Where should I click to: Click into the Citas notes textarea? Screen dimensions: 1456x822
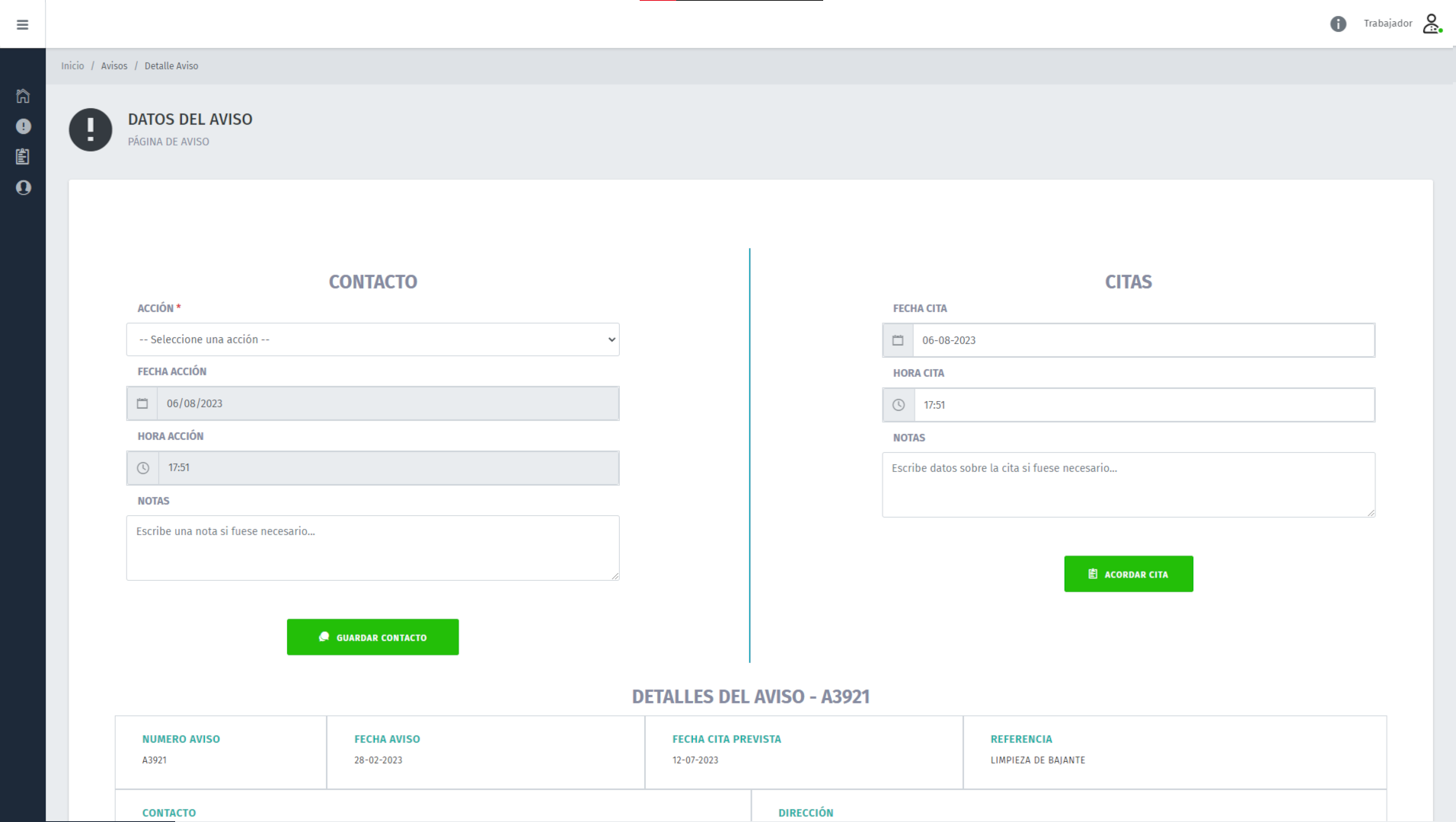click(1128, 485)
